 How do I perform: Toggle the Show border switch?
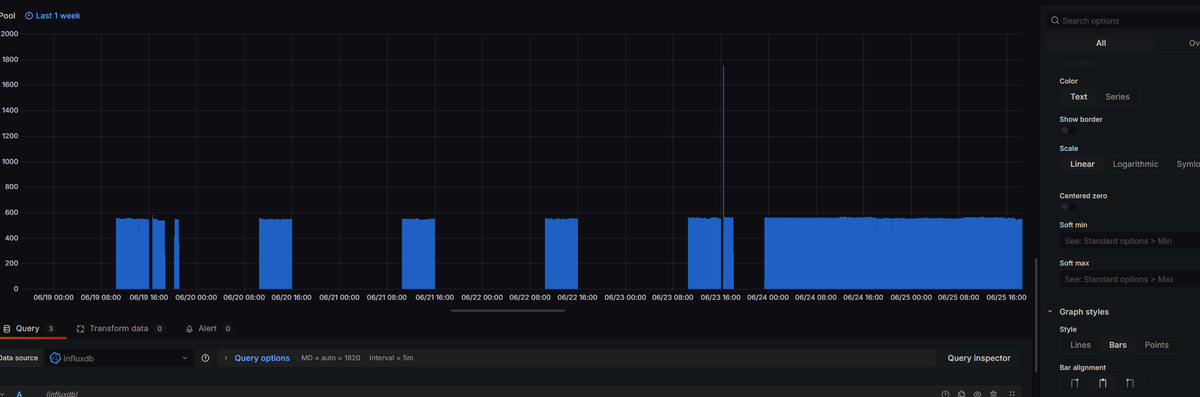coord(1069,130)
